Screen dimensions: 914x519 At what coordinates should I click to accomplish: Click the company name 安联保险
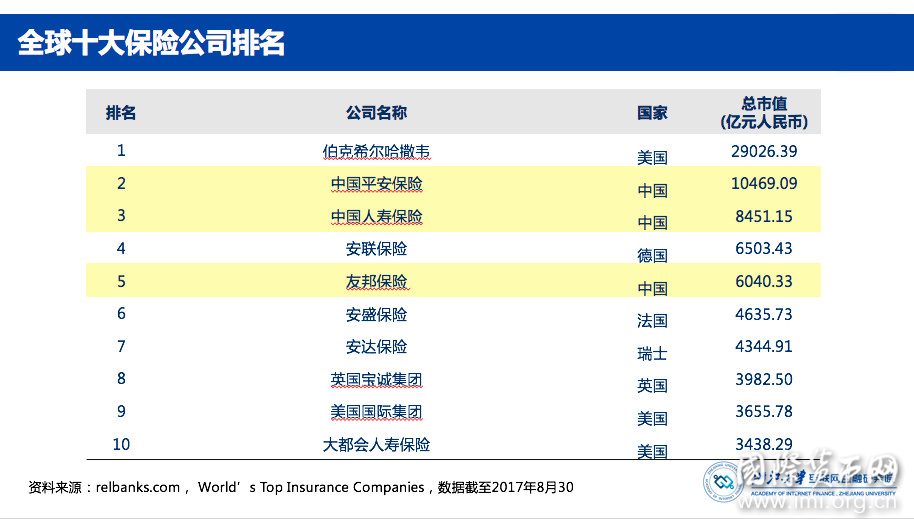pyautogui.click(x=376, y=249)
